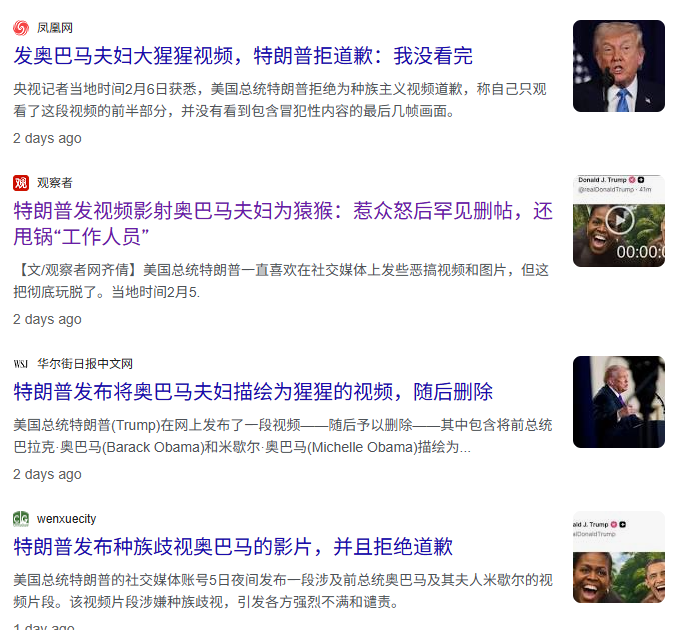Click the WSJ result snippet text

pyautogui.click(x=283, y=436)
